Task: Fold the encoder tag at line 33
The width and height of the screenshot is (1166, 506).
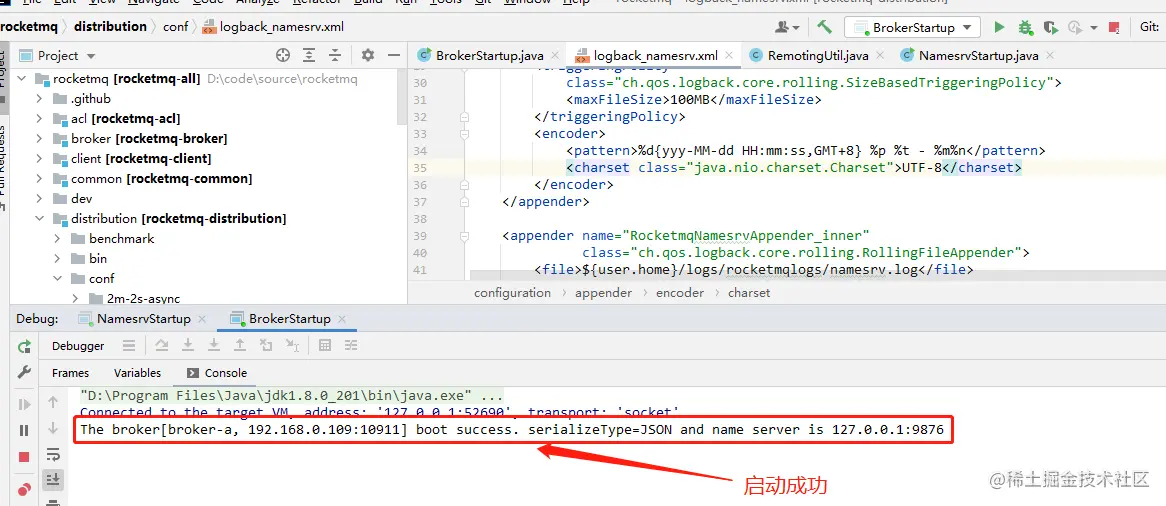Action: (x=465, y=134)
